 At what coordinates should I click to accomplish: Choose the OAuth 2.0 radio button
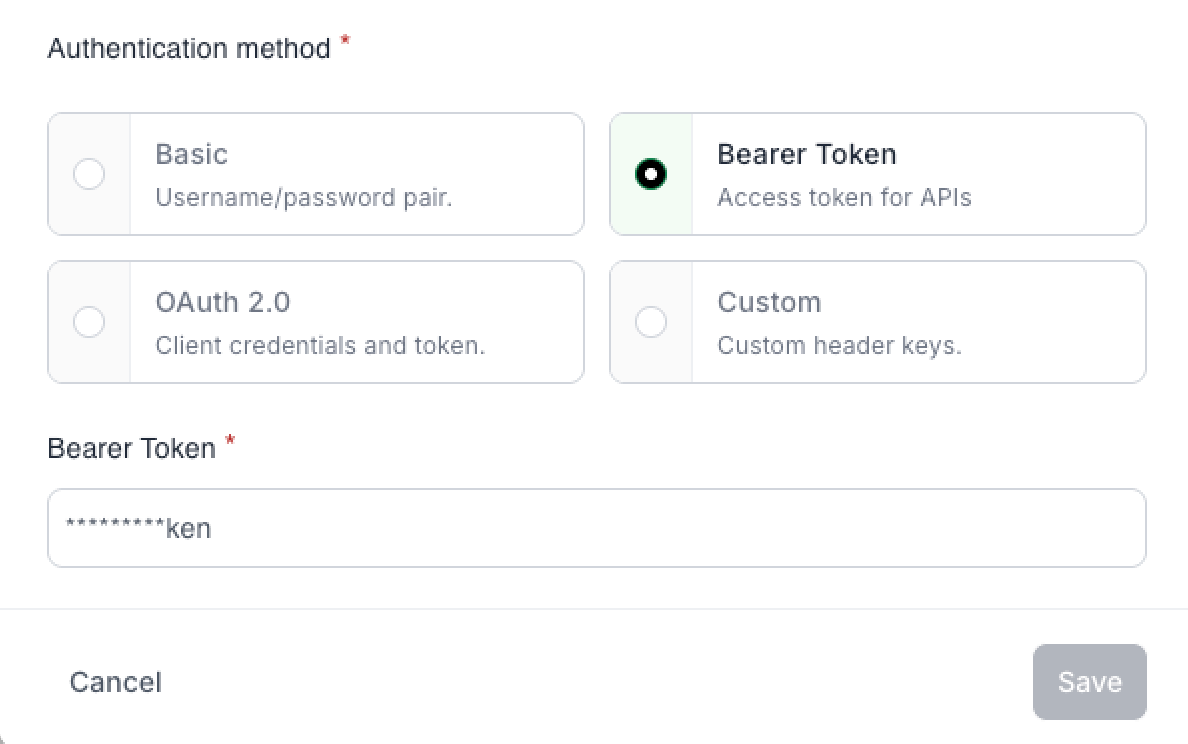(89, 322)
